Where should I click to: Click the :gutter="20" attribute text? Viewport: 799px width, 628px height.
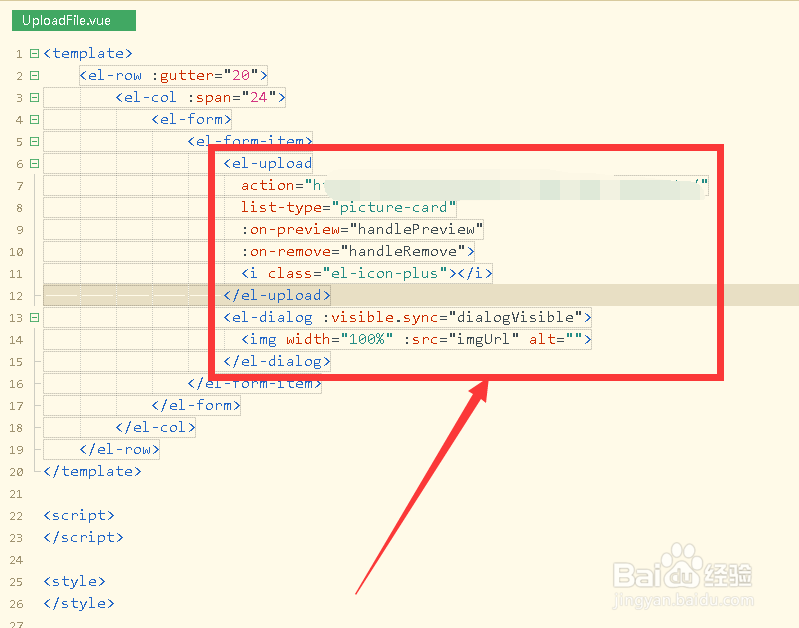[x=206, y=75]
